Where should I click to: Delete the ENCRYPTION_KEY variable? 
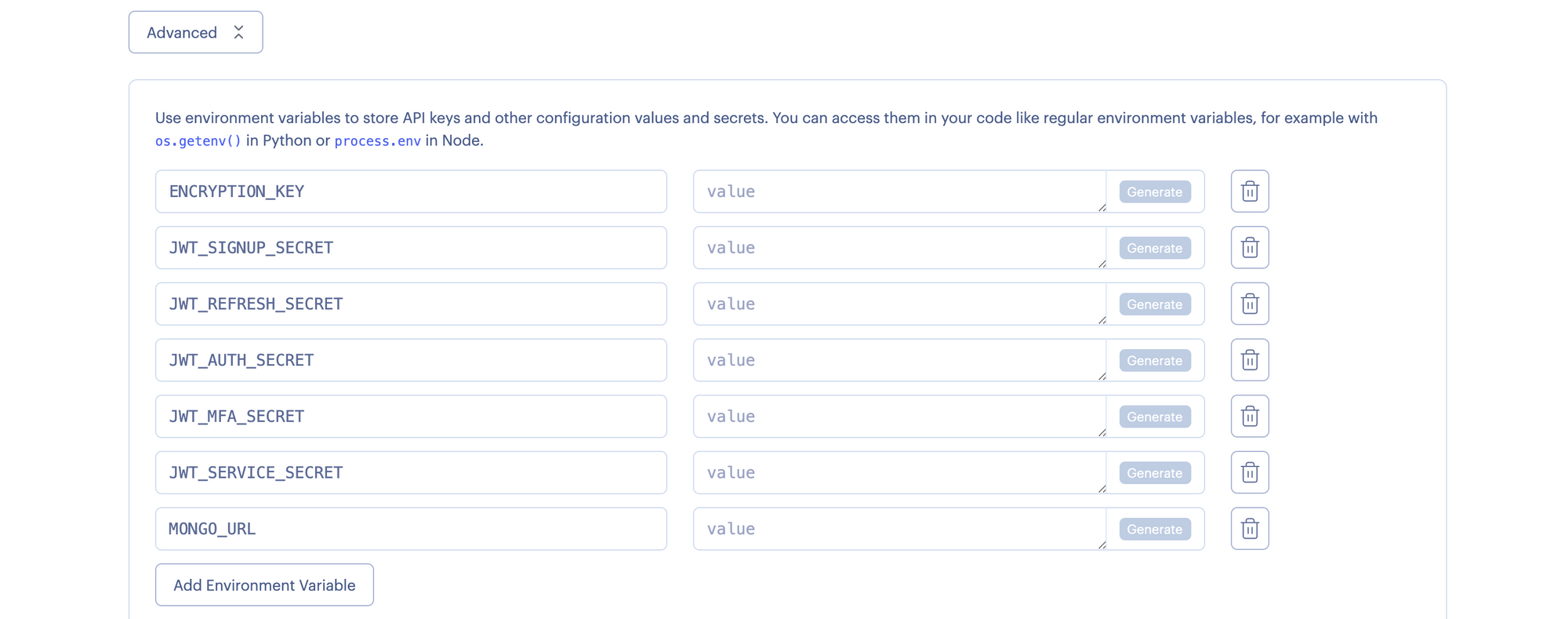(x=1250, y=191)
